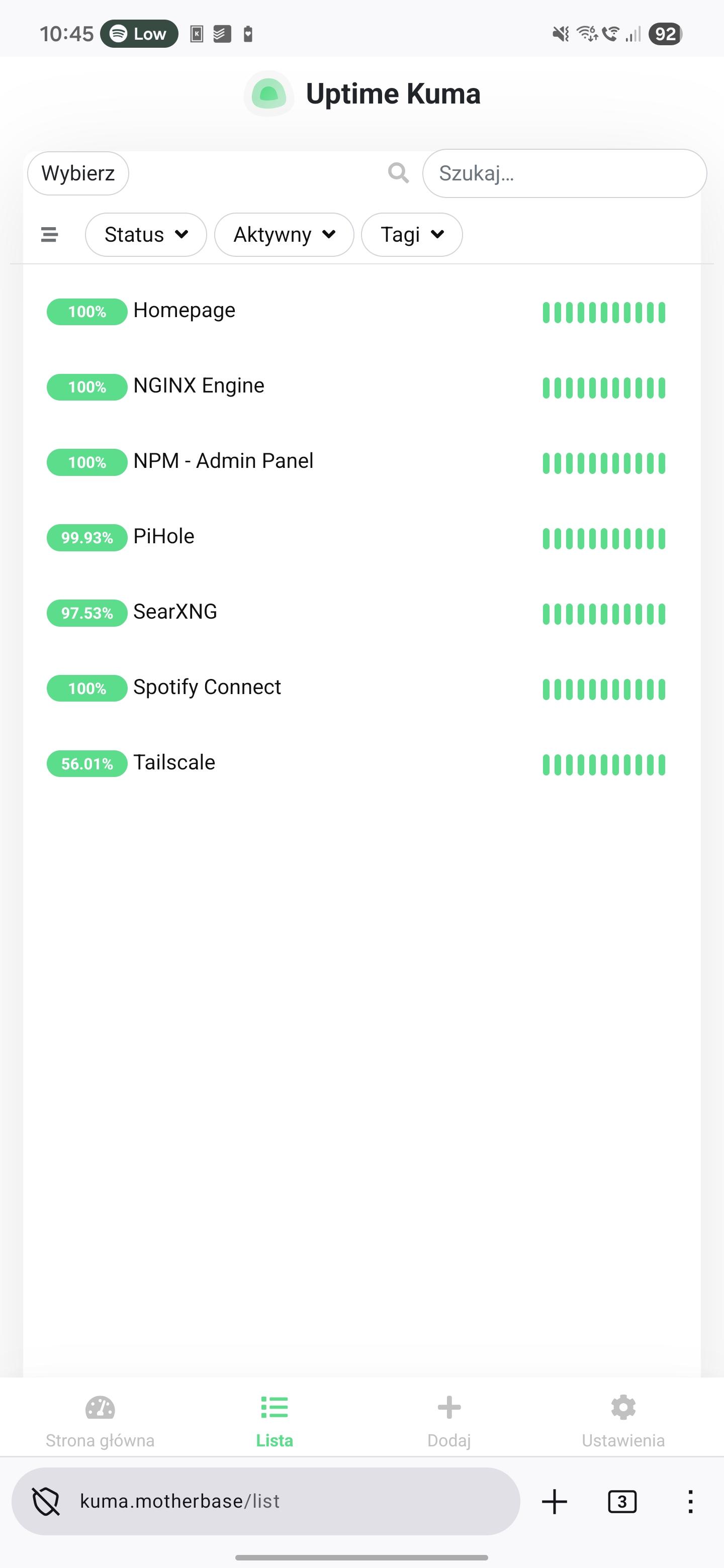This screenshot has height=1568, width=724.
Task: Expand the Status filter dropdown
Action: (x=146, y=234)
